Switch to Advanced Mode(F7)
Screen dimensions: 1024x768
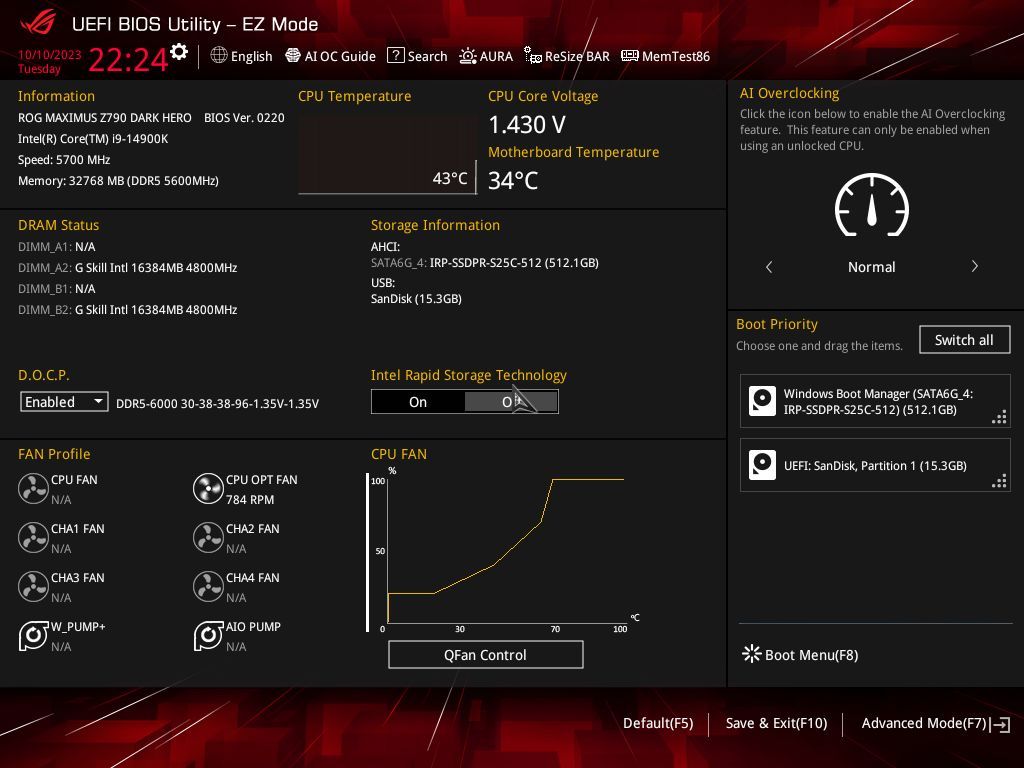(923, 723)
